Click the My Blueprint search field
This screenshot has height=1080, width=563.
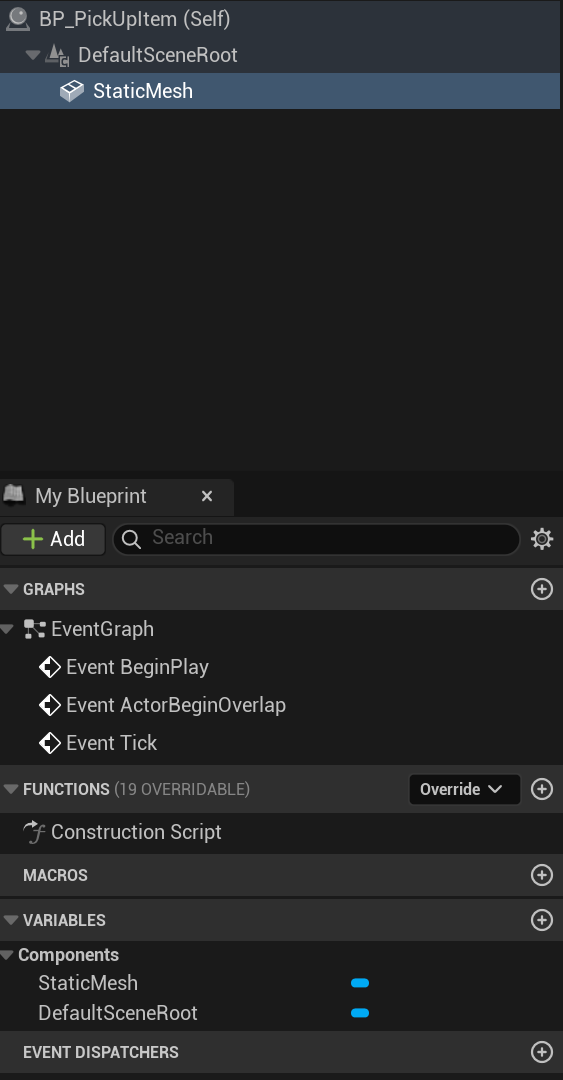tap(316, 539)
